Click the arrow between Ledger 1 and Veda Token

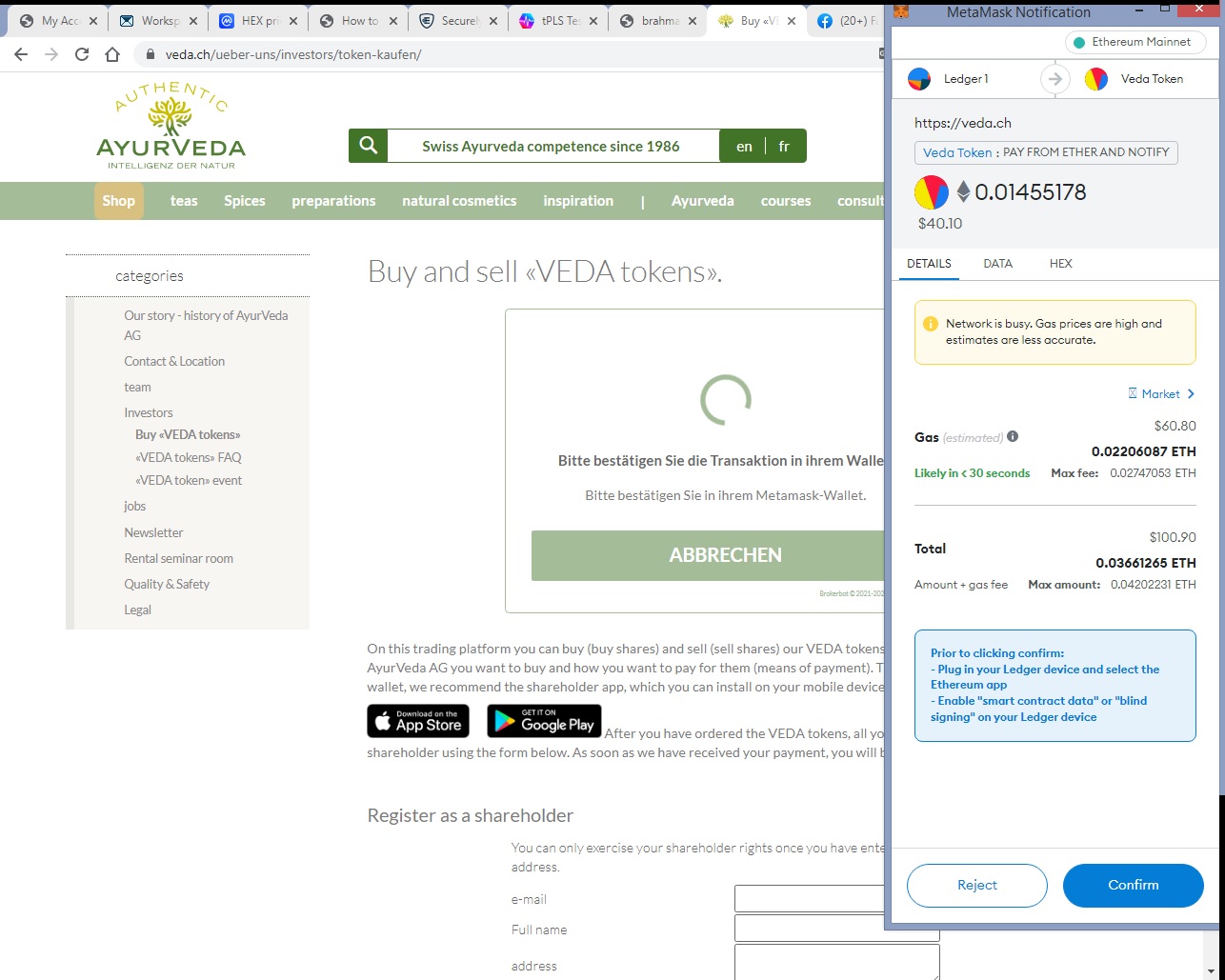[x=1054, y=79]
